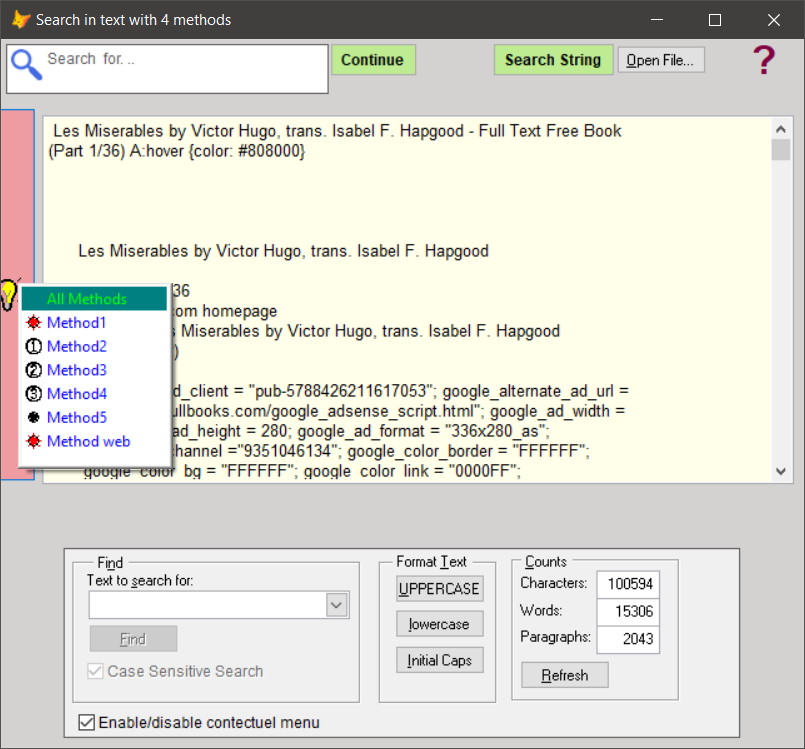Click the red star icon beside Method web
This screenshot has height=749, width=805.
click(x=33, y=441)
